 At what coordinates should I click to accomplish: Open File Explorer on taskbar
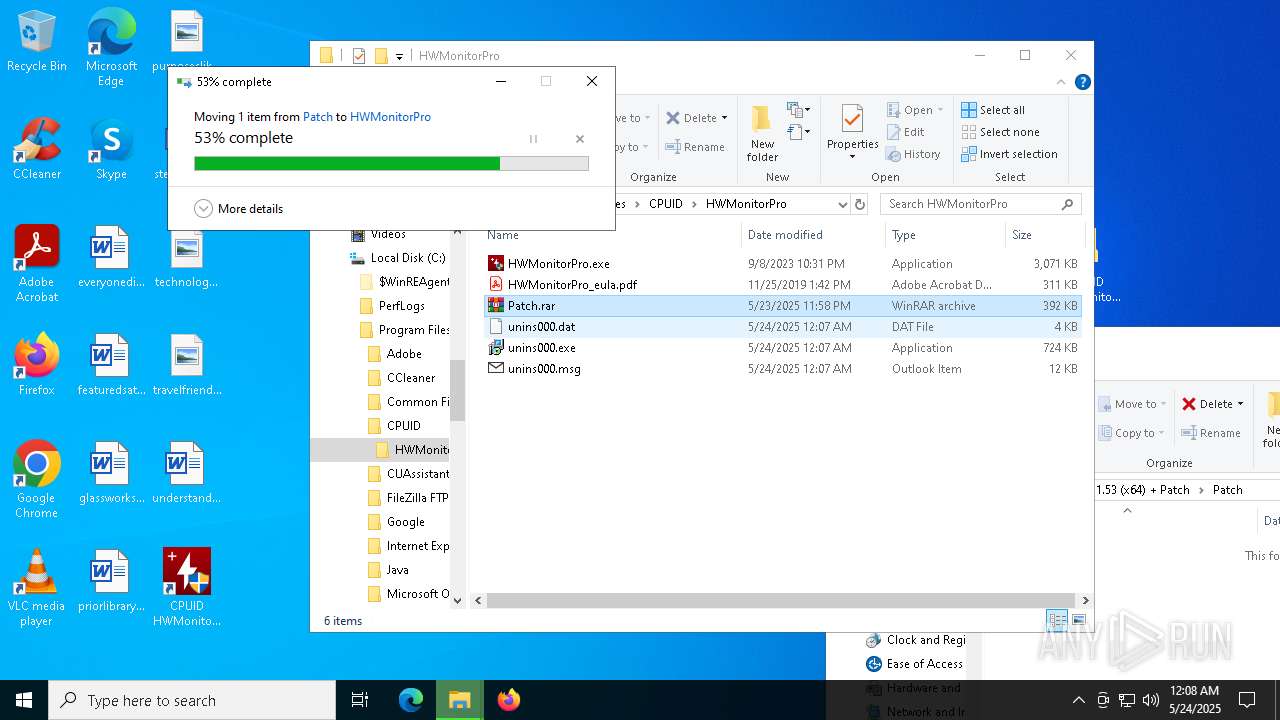point(460,700)
